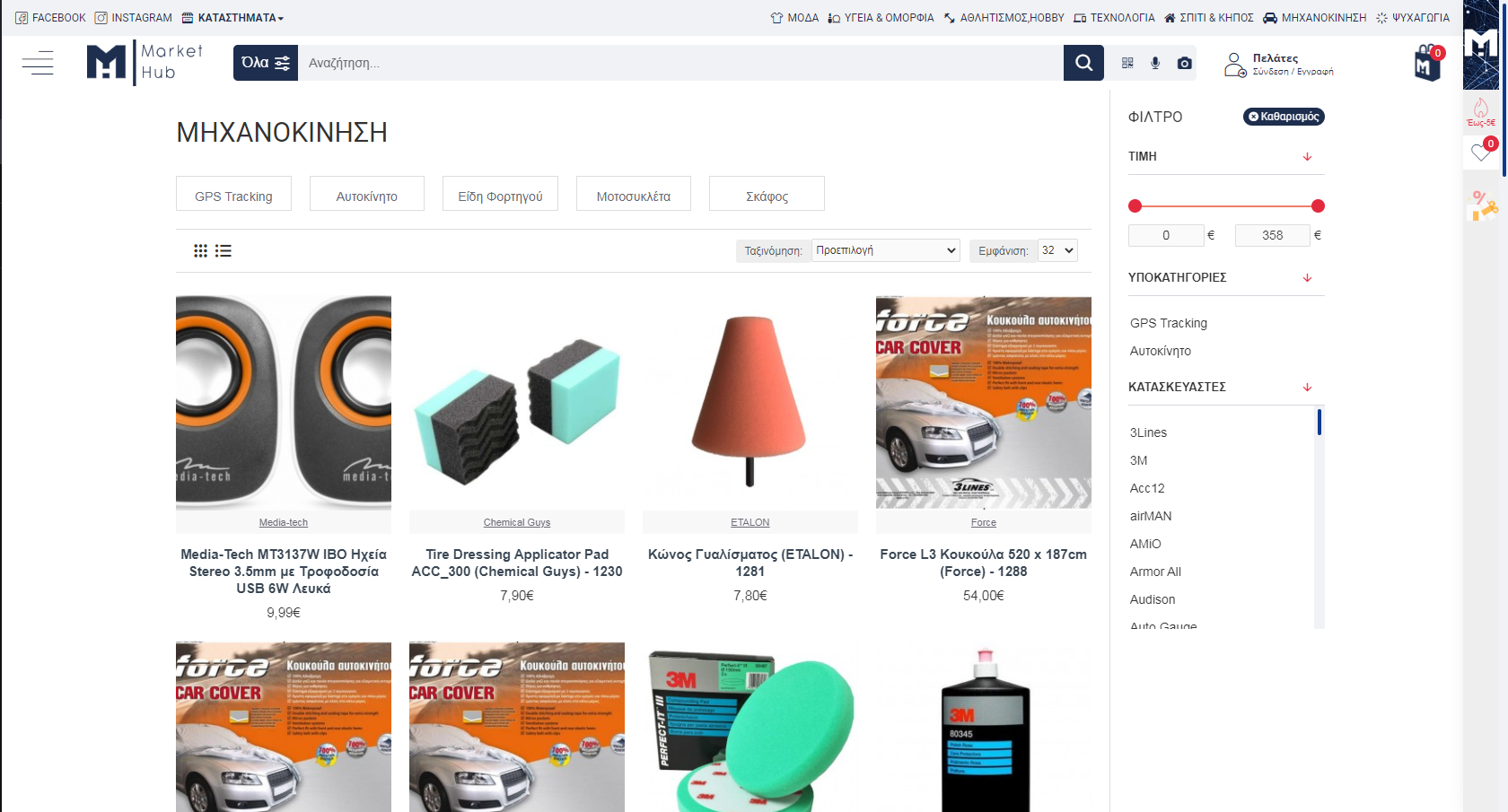This screenshot has width=1508, height=812.
Task: Open the ΜΟΔΑ menu
Action: (794, 18)
